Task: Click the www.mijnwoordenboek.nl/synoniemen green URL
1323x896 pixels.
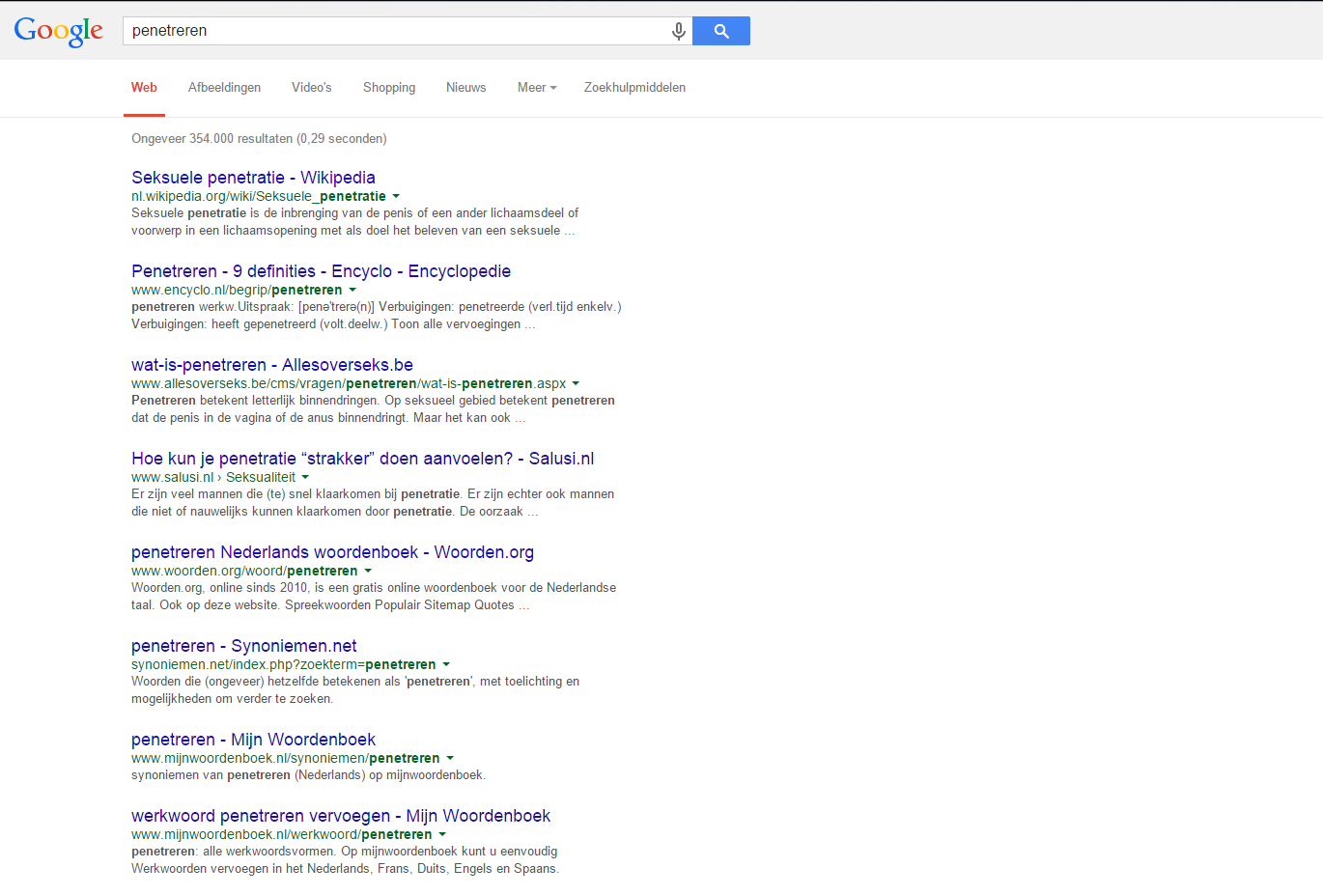Action: tap(286, 758)
